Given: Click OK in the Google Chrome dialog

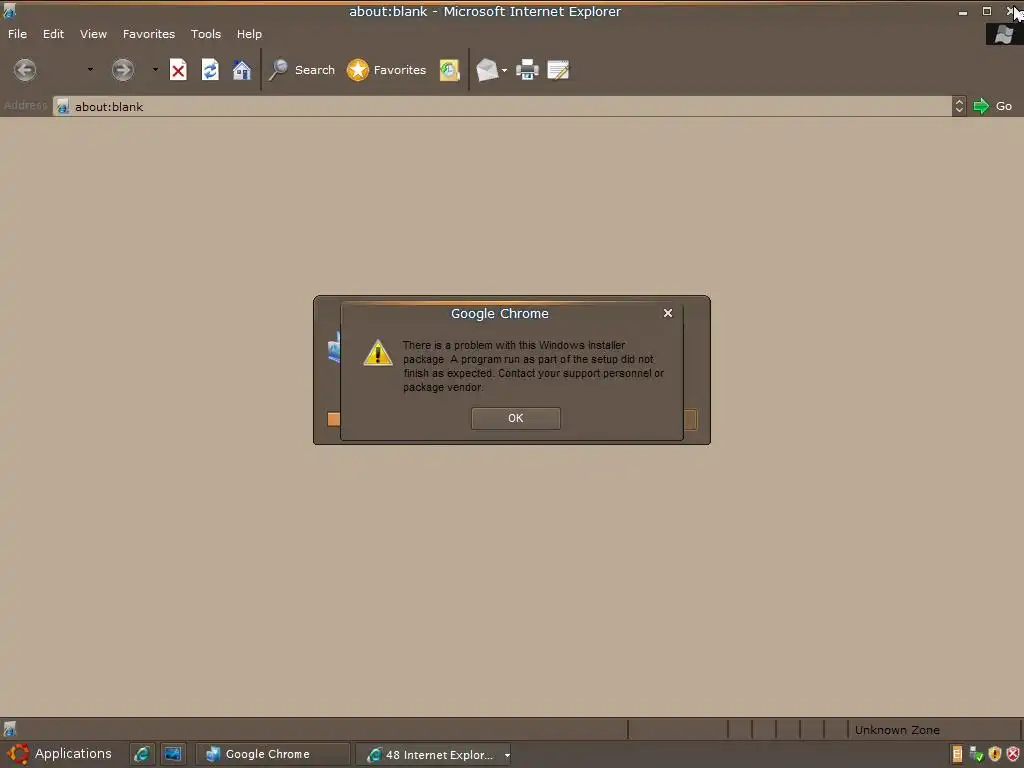Looking at the screenshot, I should pos(516,418).
